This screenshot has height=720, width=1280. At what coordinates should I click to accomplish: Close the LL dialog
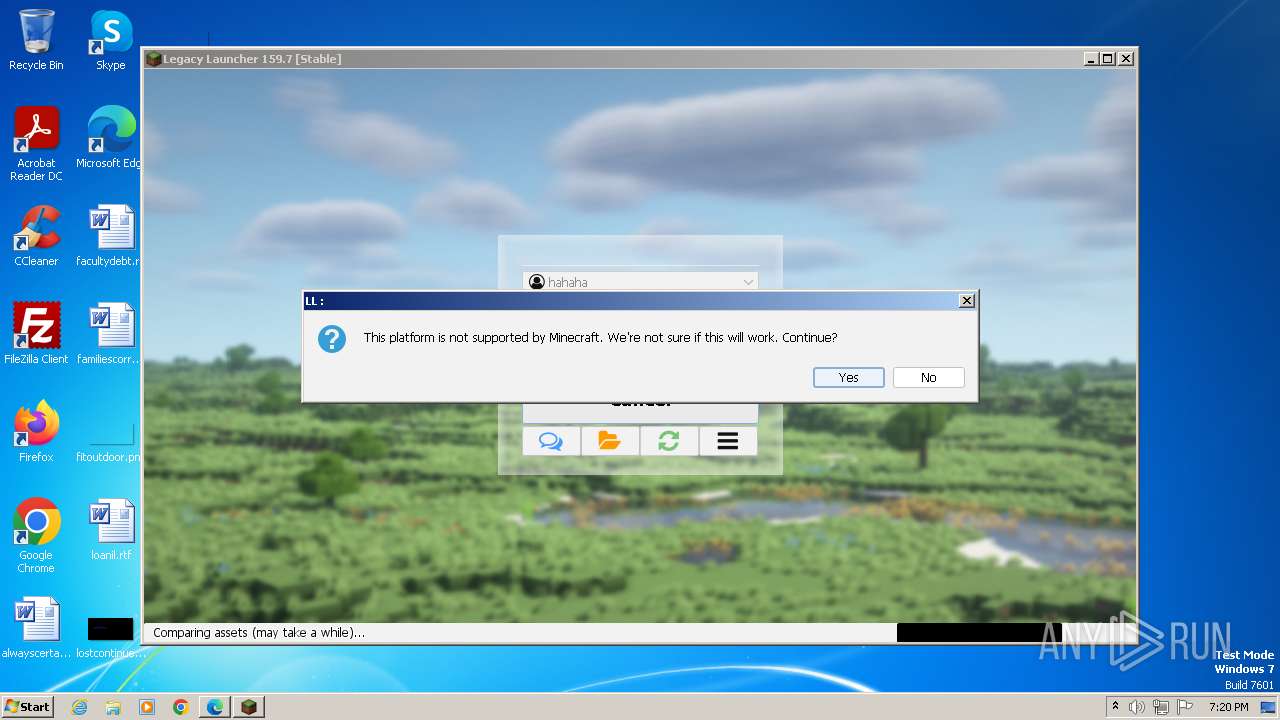966,301
